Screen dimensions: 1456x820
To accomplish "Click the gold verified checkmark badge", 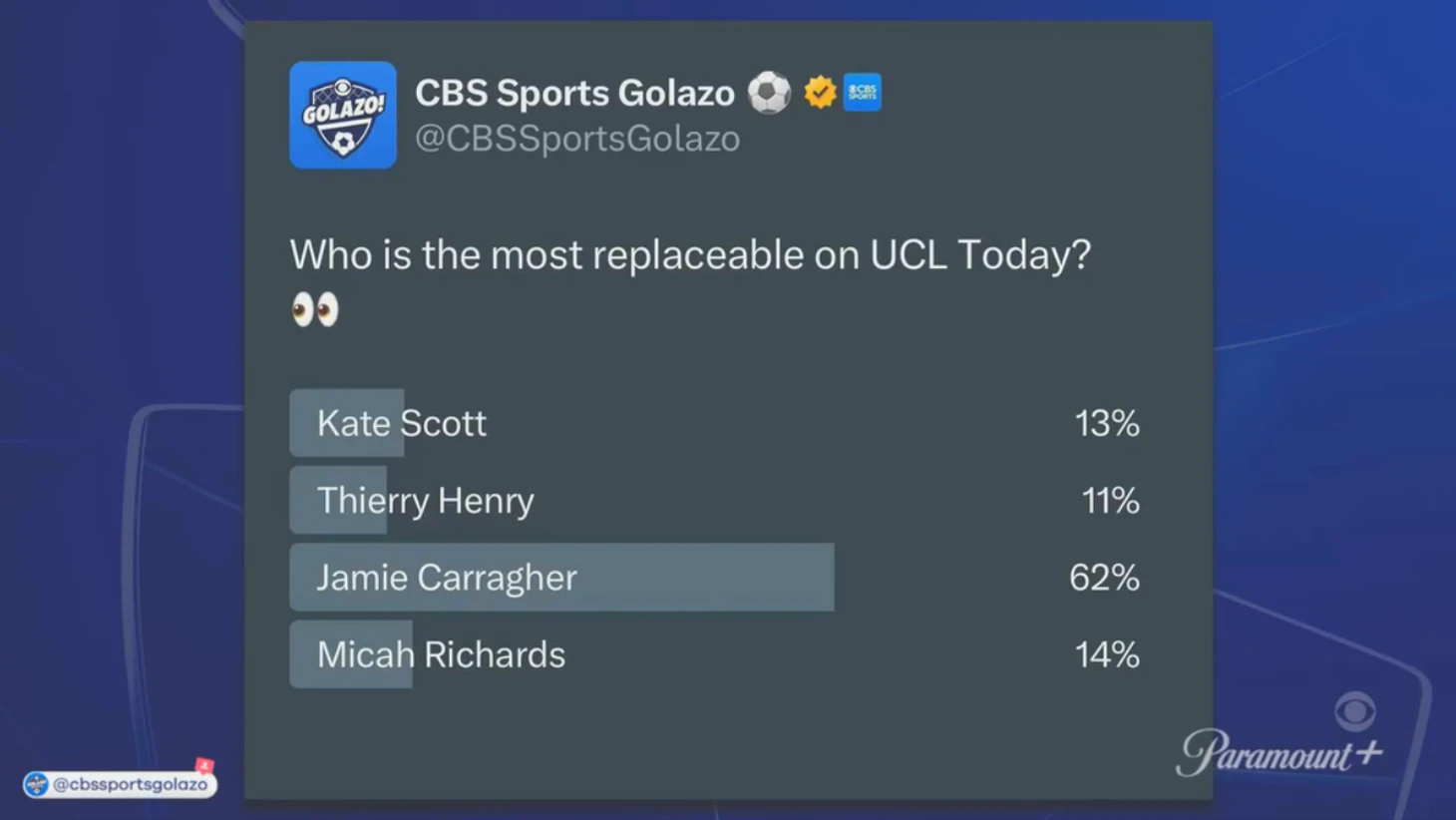I will pyautogui.click(x=820, y=93).
